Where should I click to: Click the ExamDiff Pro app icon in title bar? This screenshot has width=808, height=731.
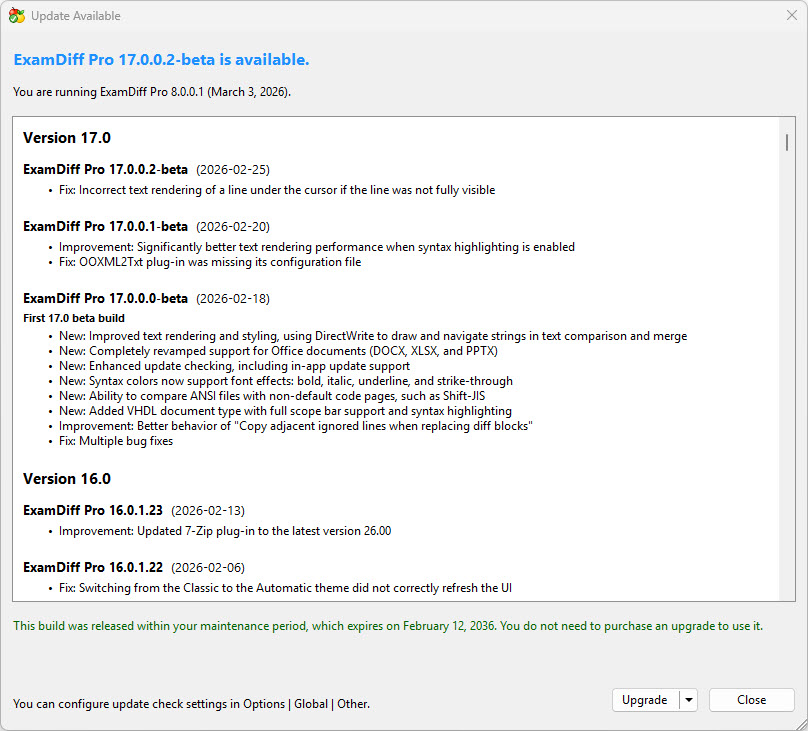16,16
